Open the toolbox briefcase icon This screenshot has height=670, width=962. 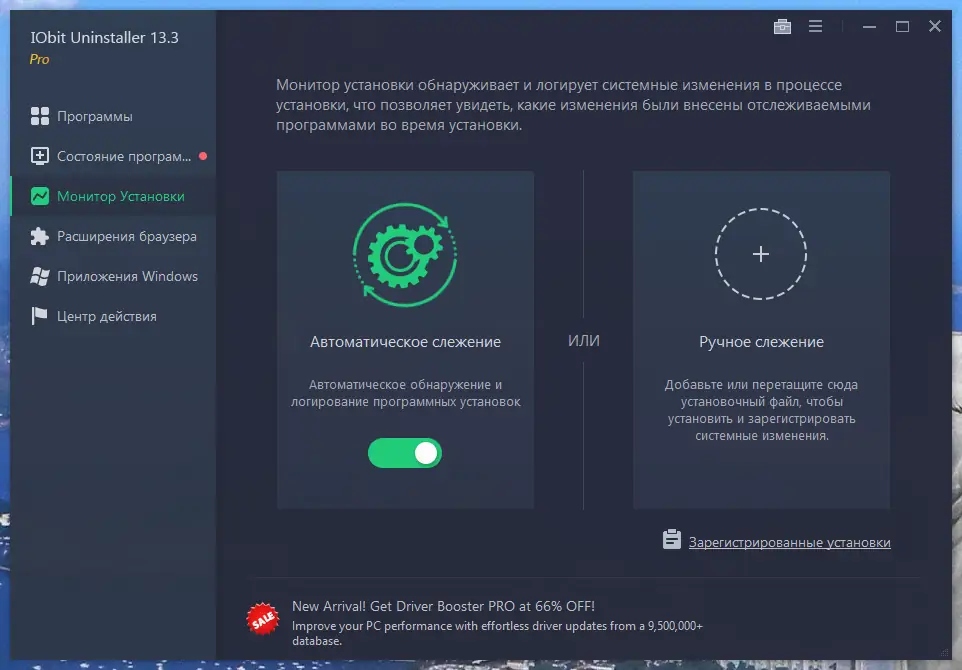782,26
